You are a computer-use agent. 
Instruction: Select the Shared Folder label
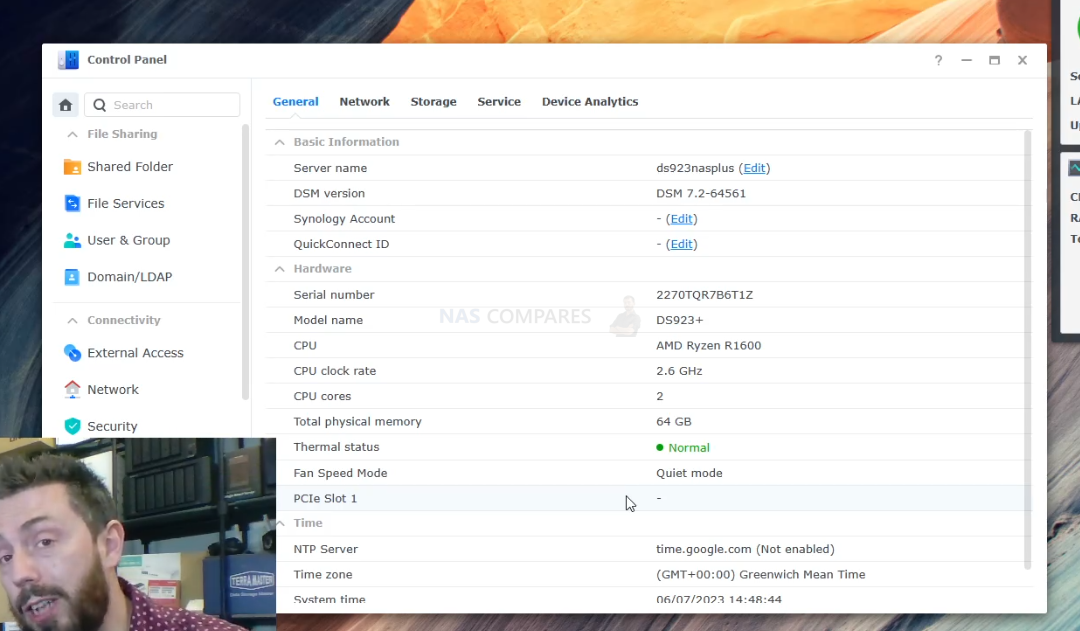(x=130, y=167)
